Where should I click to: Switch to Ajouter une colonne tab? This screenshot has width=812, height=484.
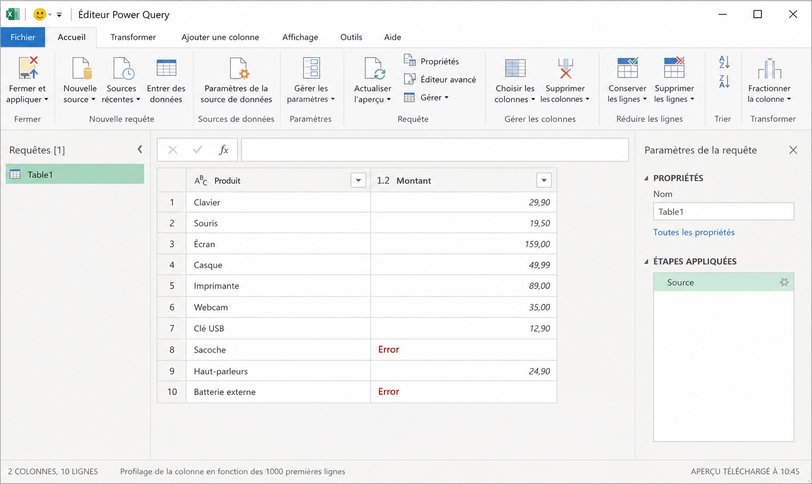click(220, 37)
